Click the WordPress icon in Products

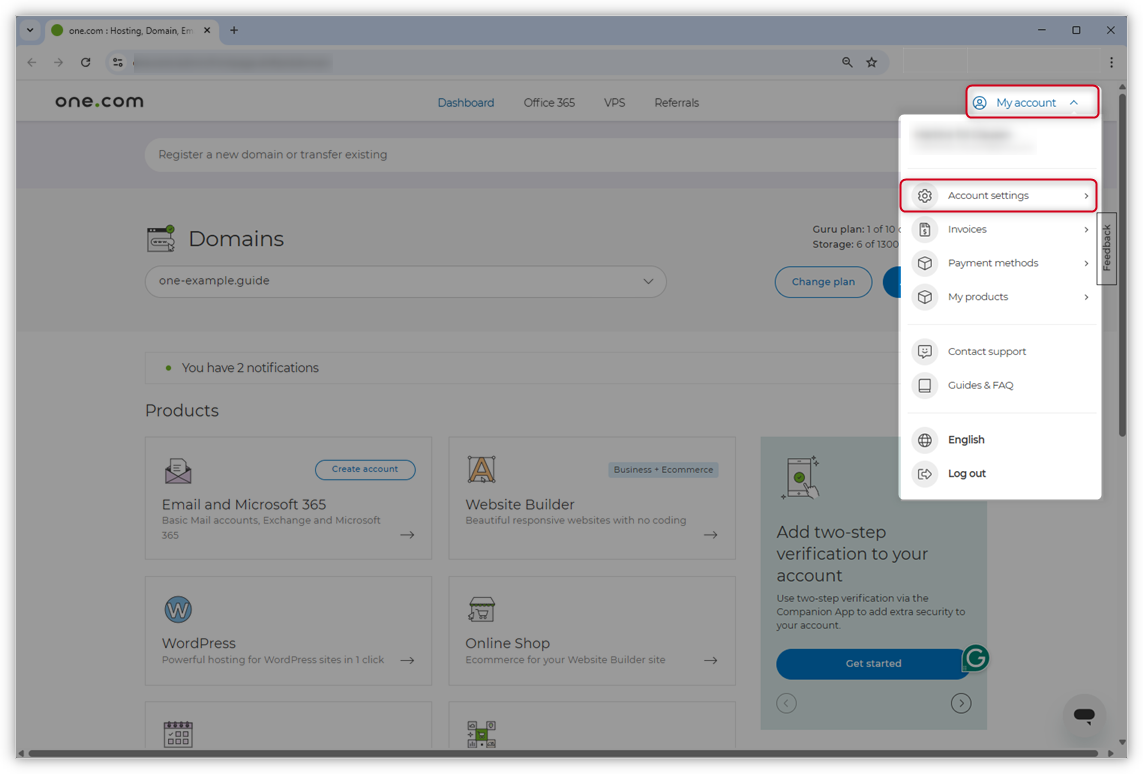coord(178,609)
